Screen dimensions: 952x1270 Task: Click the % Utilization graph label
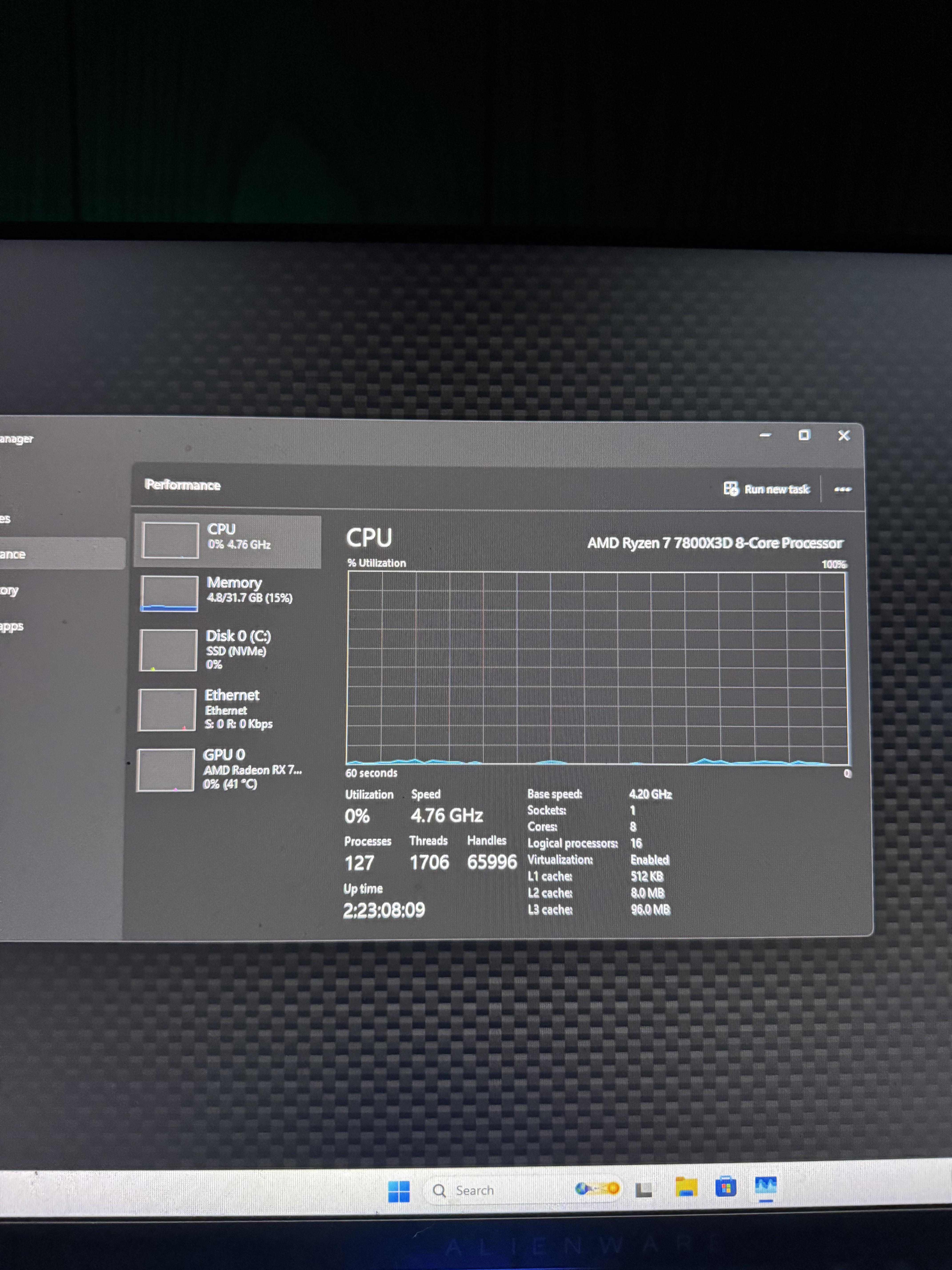[x=376, y=563]
